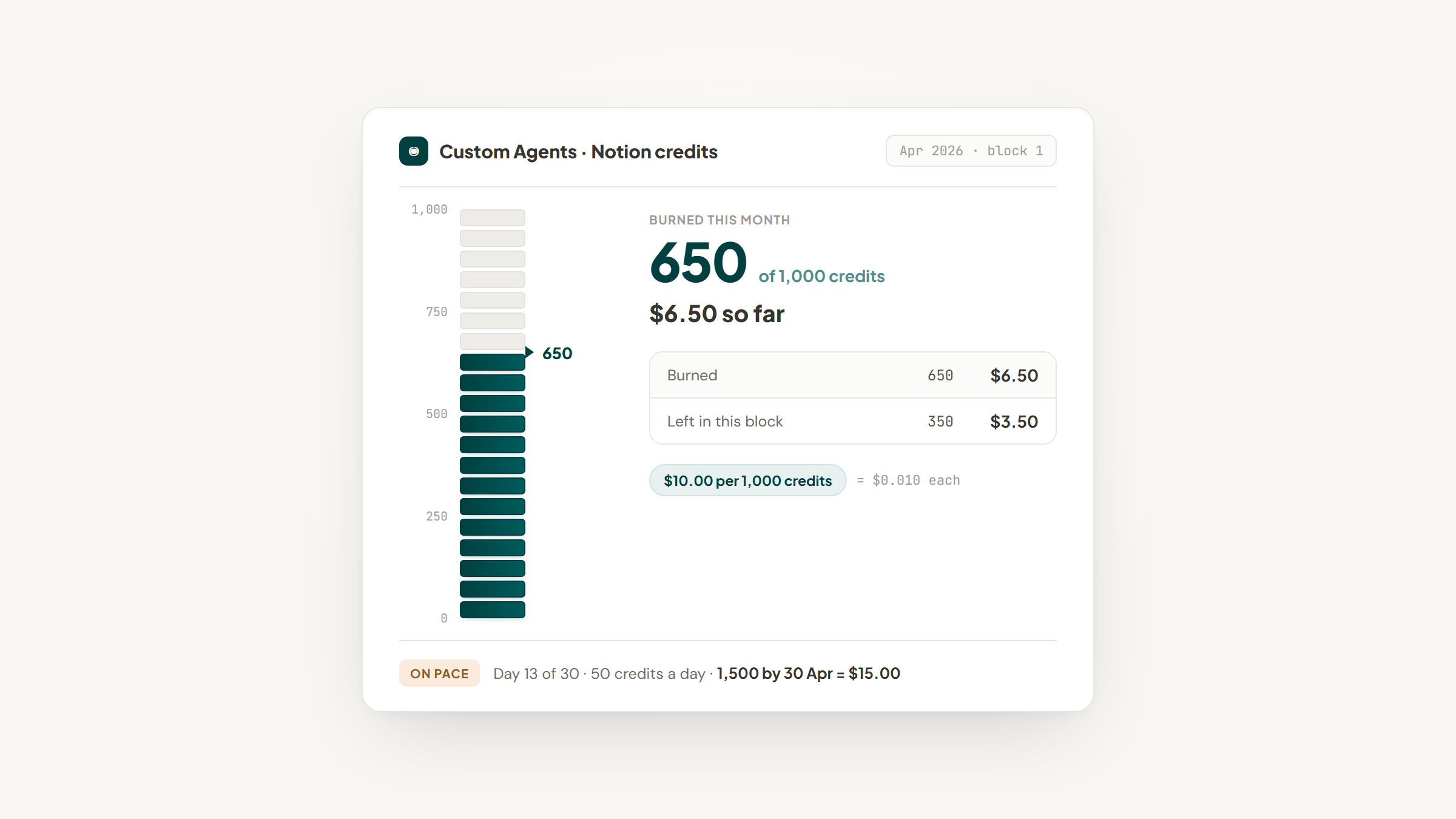Click the 1,500 by 30 Apr projection
Image resolution: width=1456 pixels, height=819 pixels.
(808, 674)
